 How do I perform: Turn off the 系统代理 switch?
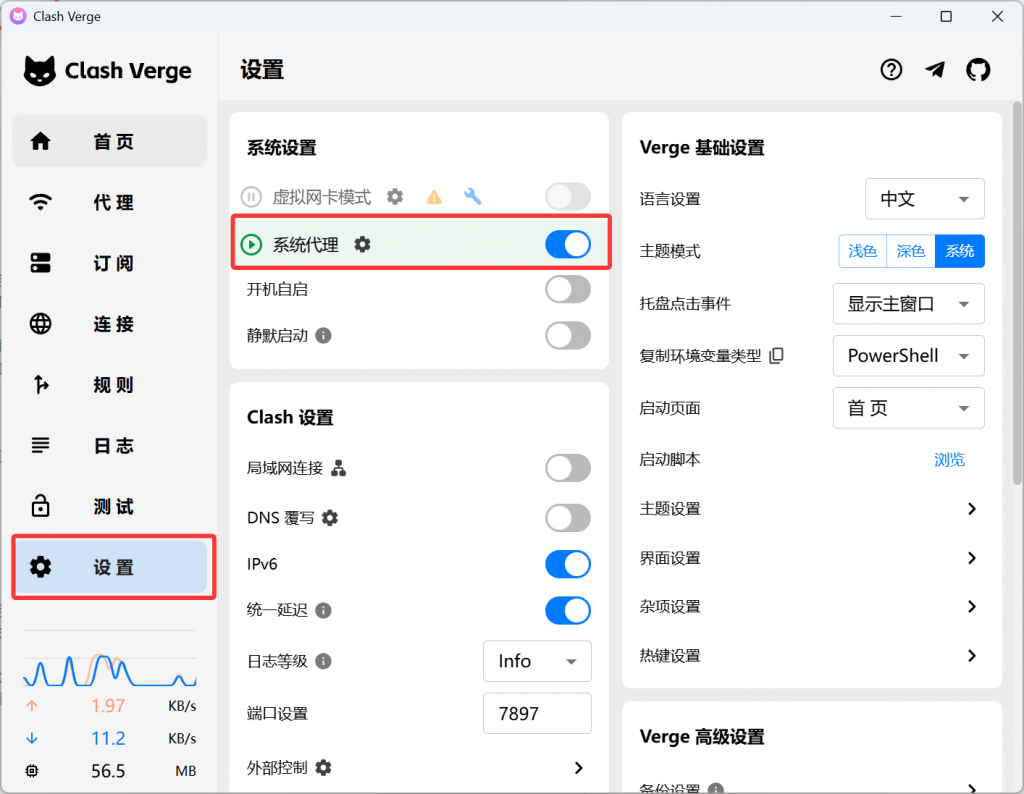pyautogui.click(x=568, y=245)
